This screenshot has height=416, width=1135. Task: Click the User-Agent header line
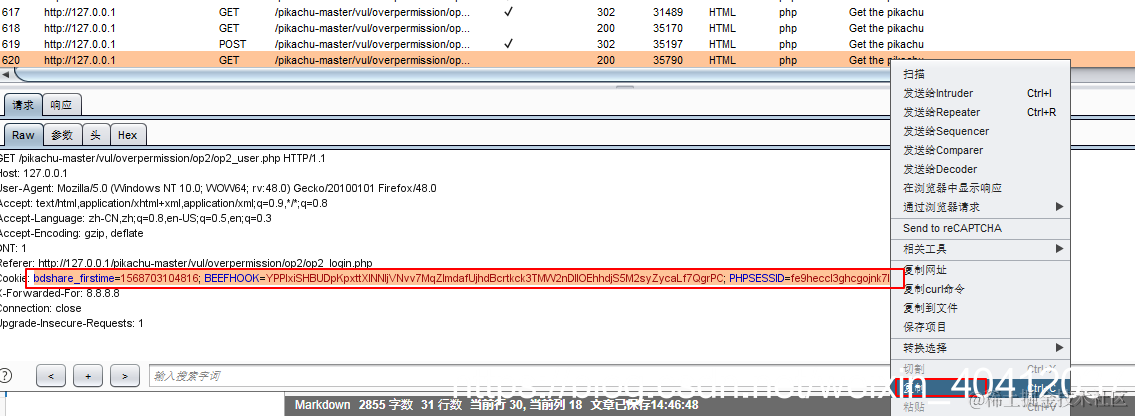point(218,188)
